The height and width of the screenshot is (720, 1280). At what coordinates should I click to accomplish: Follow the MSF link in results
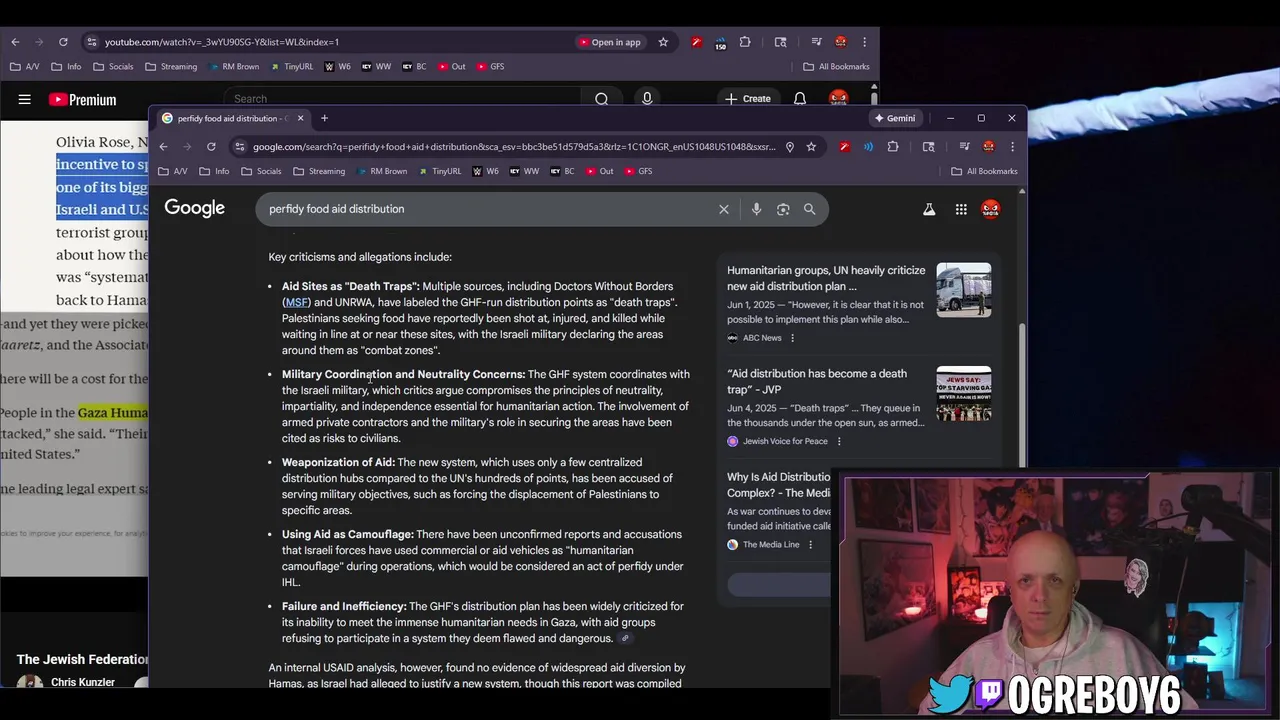pyautogui.click(x=296, y=302)
